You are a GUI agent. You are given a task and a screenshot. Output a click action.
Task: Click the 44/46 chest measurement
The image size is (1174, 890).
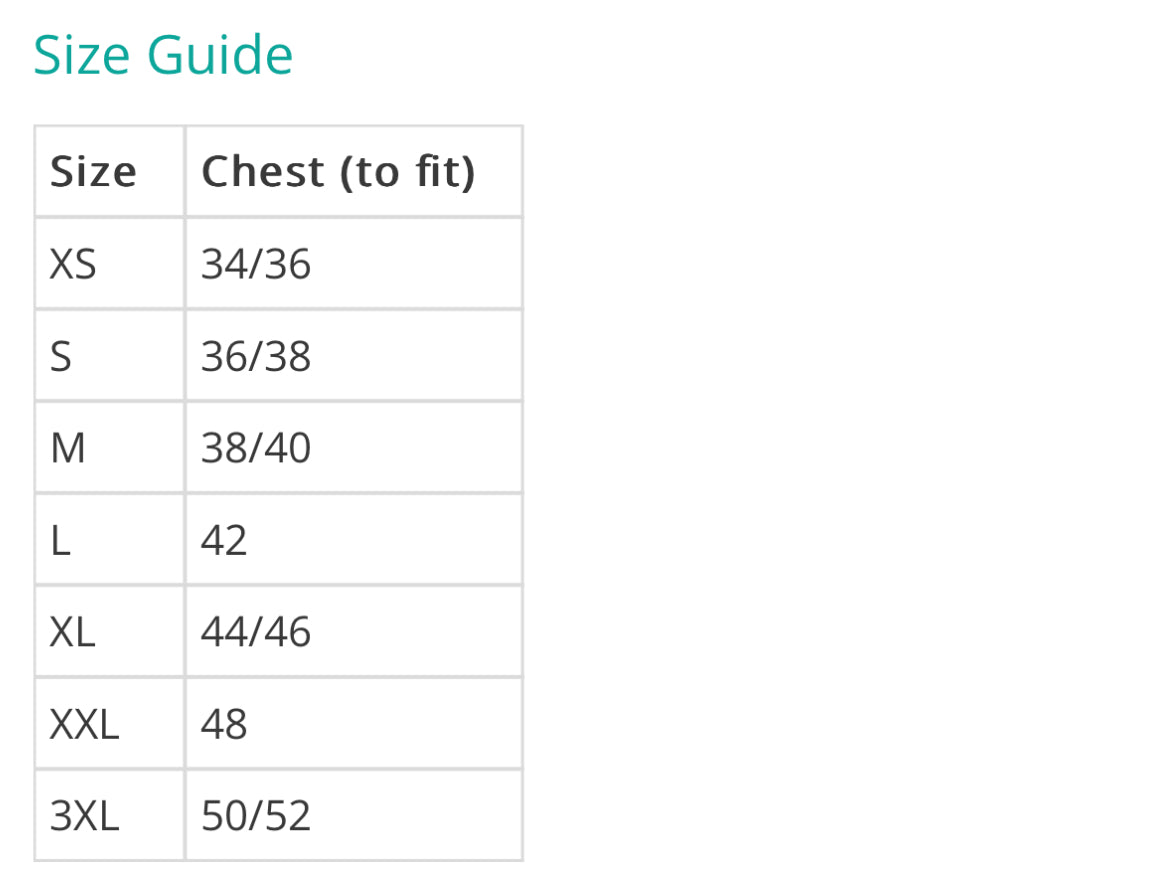(256, 632)
